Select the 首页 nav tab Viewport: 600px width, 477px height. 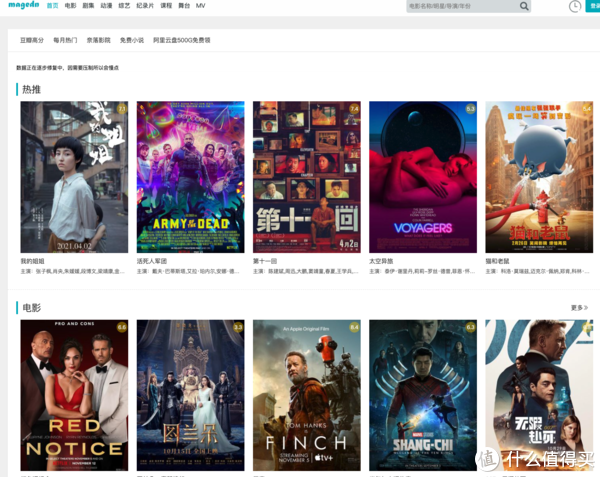click(52, 6)
